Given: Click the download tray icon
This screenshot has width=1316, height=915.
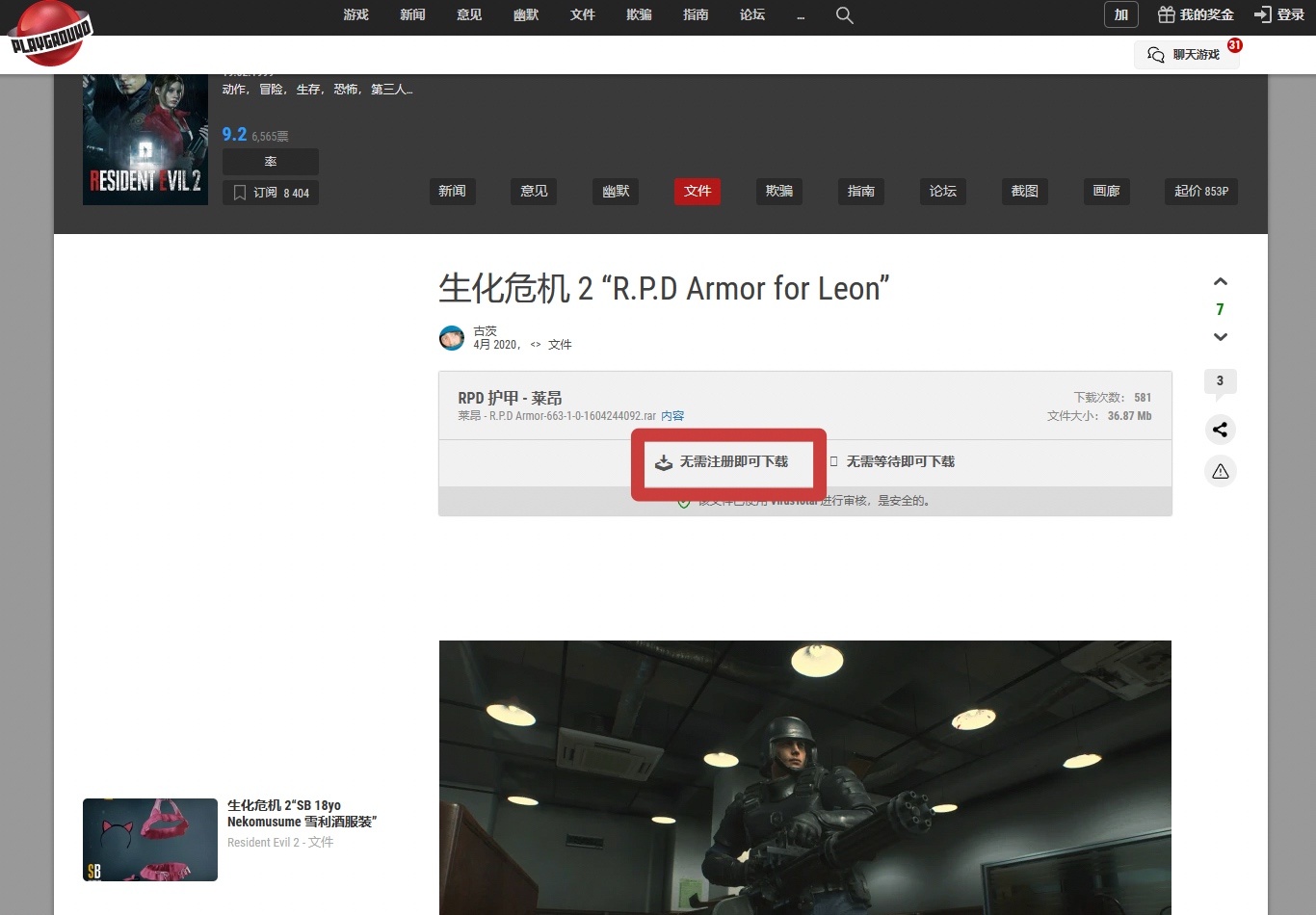Looking at the screenshot, I should pyautogui.click(x=664, y=462).
